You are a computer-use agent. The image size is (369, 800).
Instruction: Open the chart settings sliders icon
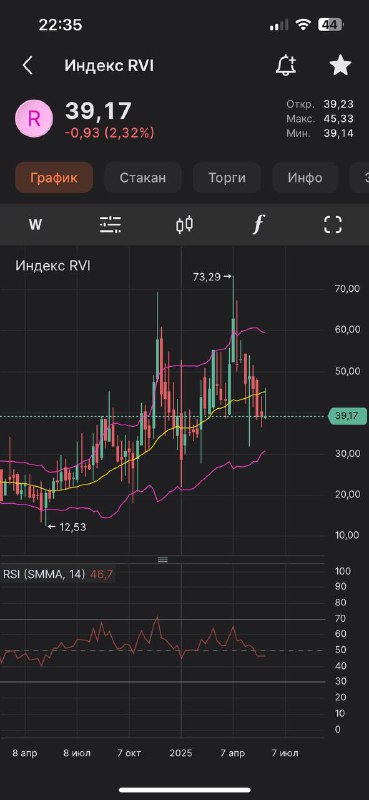tap(110, 224)
